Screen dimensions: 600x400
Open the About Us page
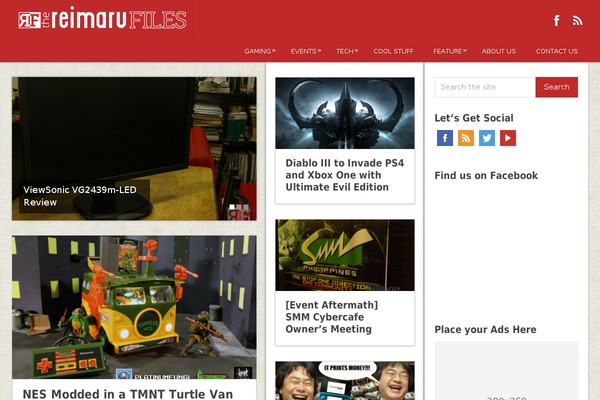(x=499, y=51)
